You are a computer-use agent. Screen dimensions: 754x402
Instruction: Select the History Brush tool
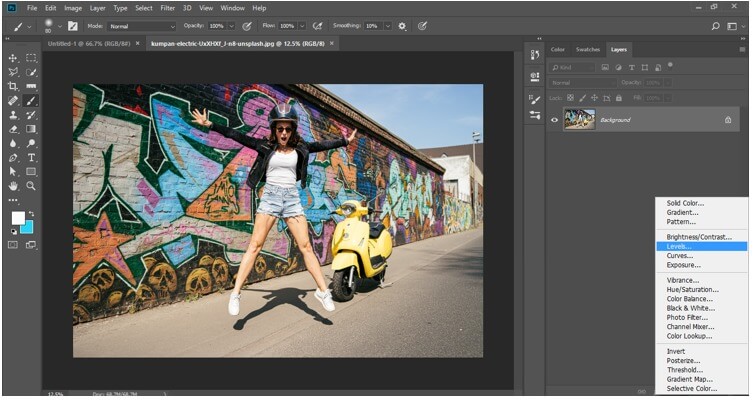coord(31,115)
